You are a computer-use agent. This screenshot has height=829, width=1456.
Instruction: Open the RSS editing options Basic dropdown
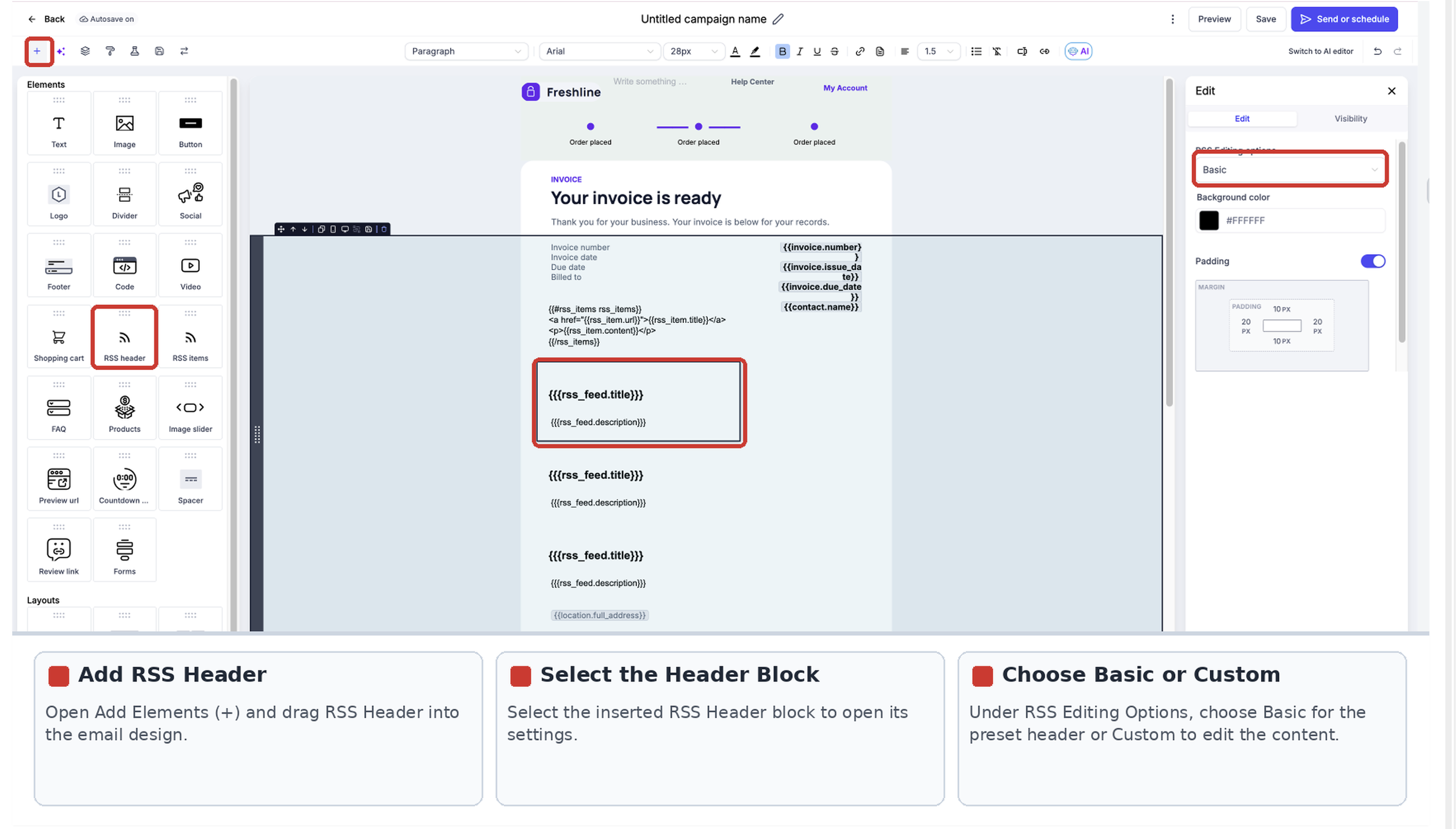click(1290, 169)
